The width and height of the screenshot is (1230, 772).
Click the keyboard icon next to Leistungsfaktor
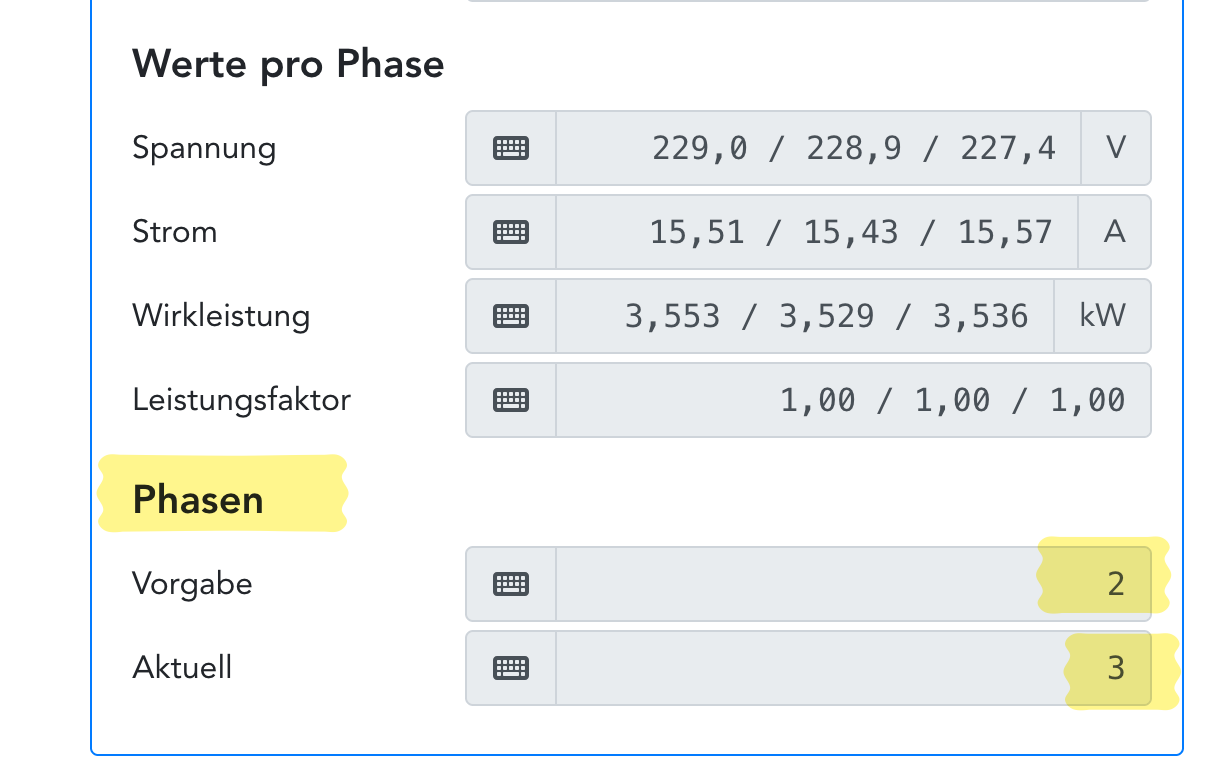(511, 400)
